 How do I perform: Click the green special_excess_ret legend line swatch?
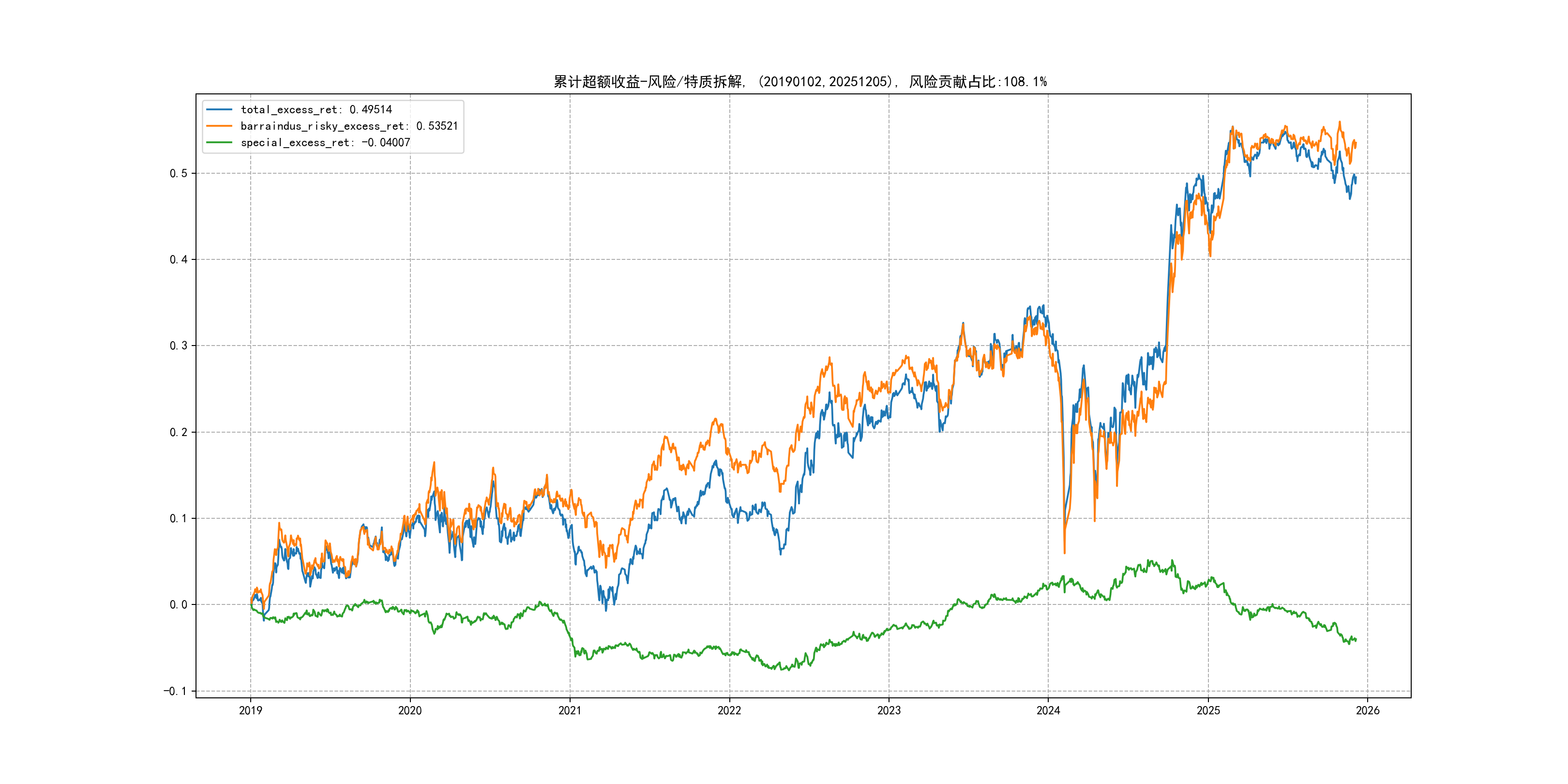pos(219,142)
